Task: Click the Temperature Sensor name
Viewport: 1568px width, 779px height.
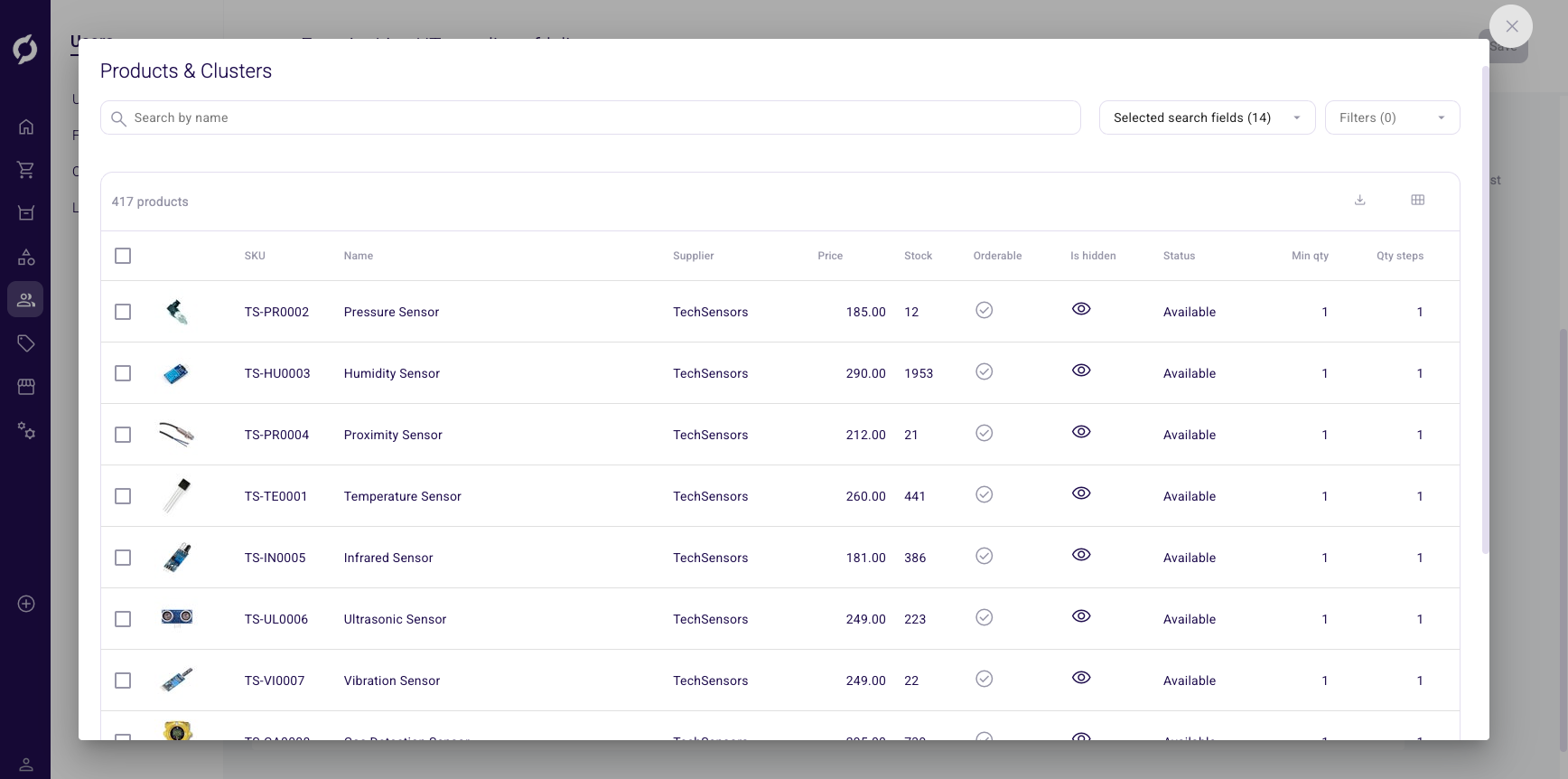Action: pos(402,496)
